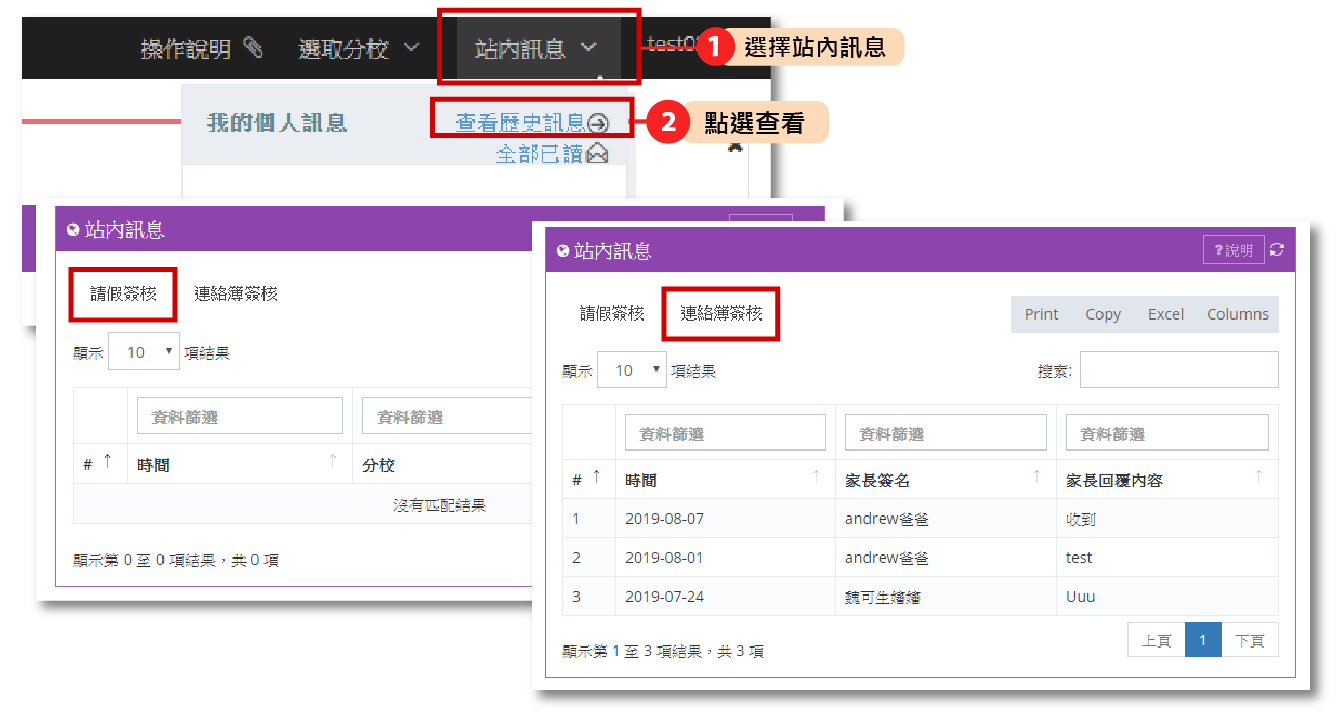Click the Print button
Image resolution: width=1337 pixels, height=716 pixels.
[1041, 314]
